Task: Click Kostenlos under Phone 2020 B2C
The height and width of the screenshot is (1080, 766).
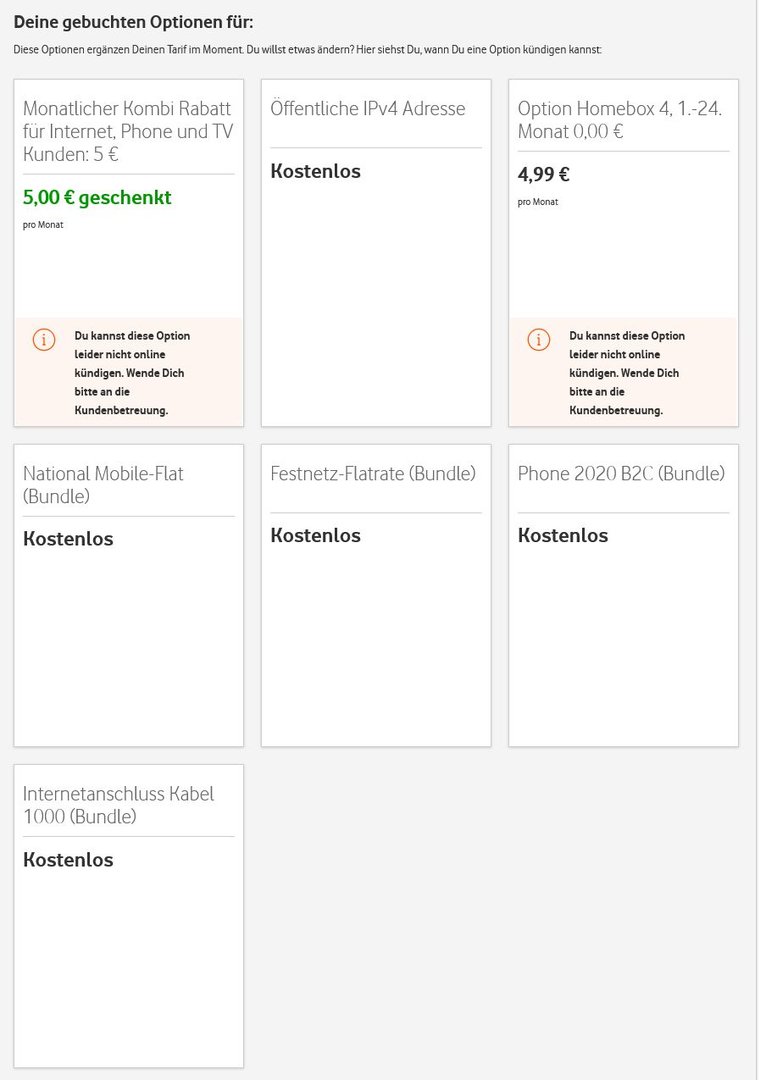Action: [563, 535]
